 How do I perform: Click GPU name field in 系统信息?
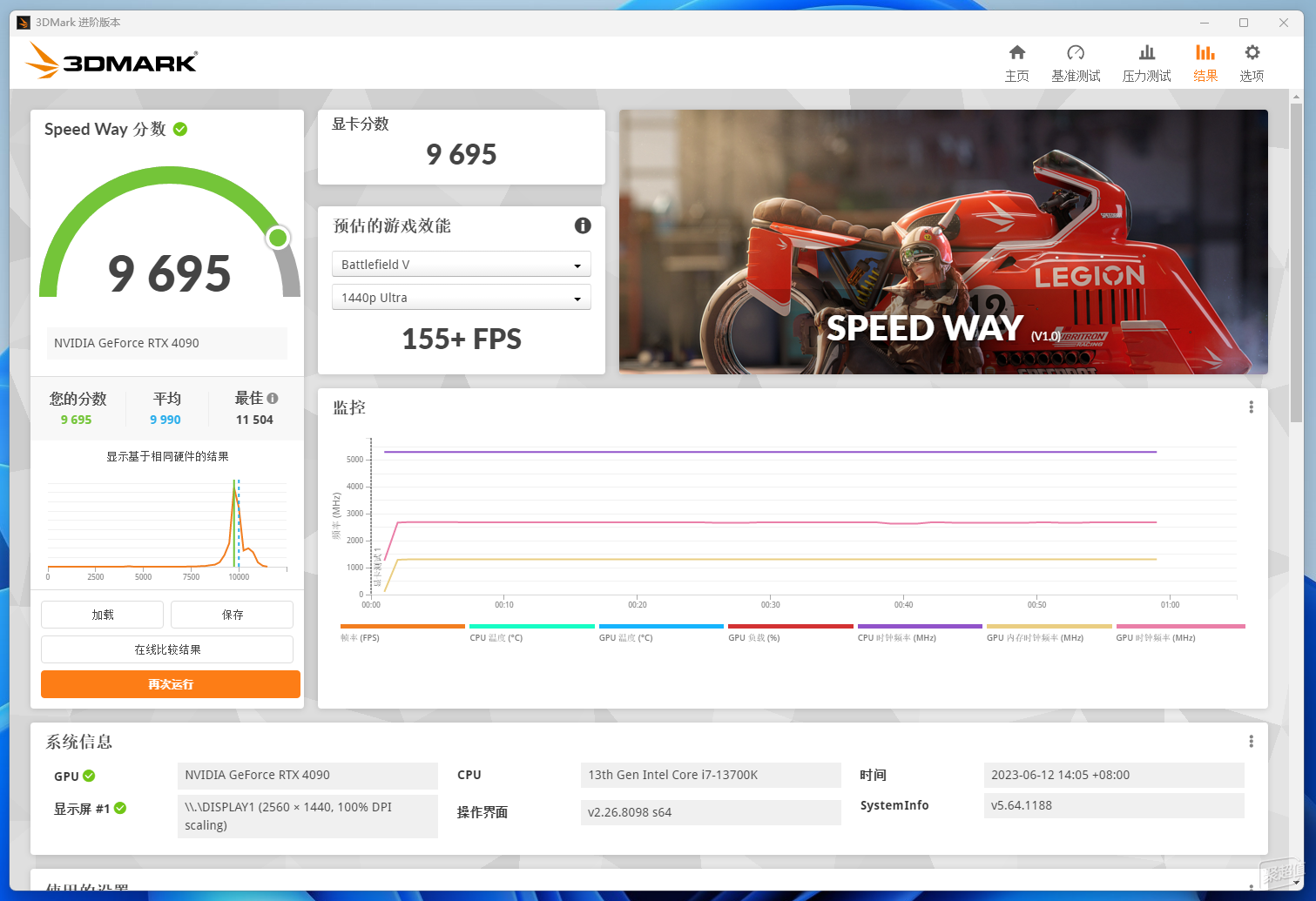(x=307, y=775)
